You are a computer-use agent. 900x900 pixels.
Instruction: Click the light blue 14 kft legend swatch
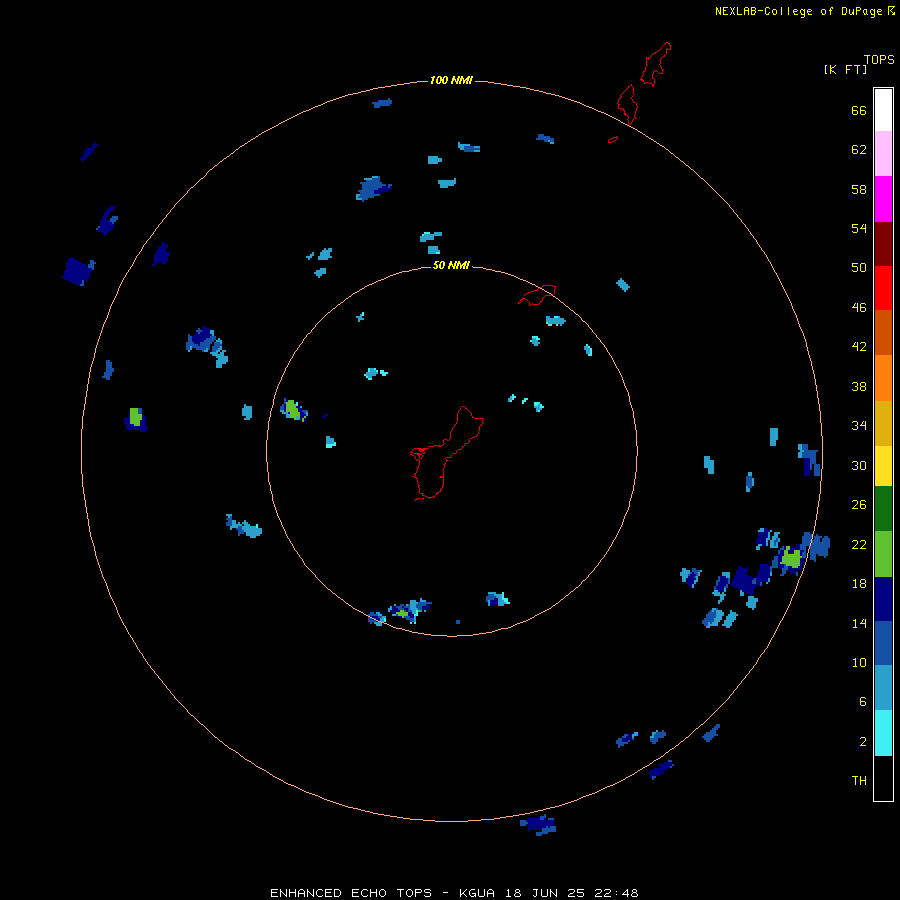883,688
